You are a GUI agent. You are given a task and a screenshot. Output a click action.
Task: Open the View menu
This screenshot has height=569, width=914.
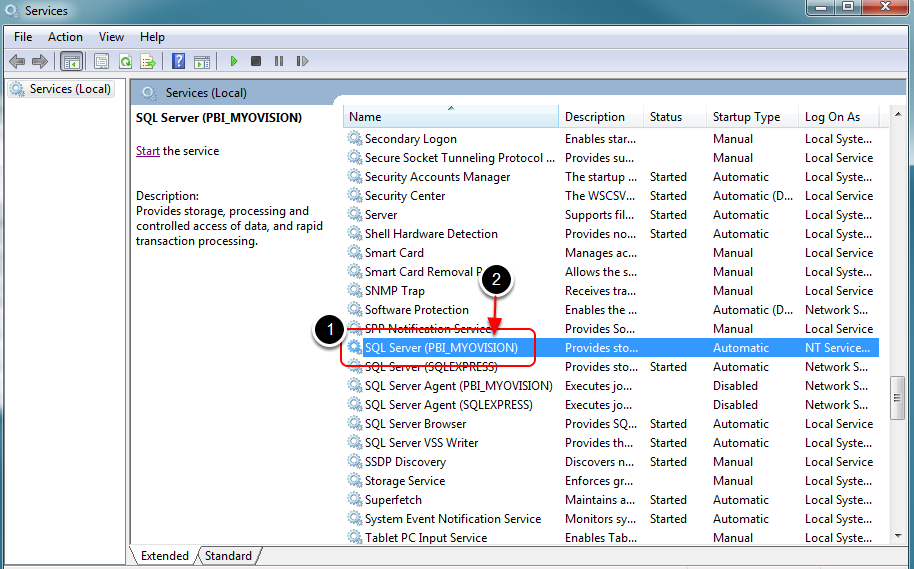[x=111, y=37]
